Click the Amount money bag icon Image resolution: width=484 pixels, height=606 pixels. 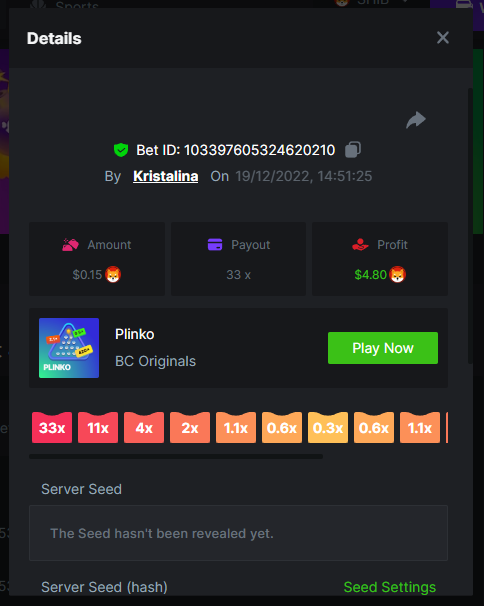coord(70,245)
